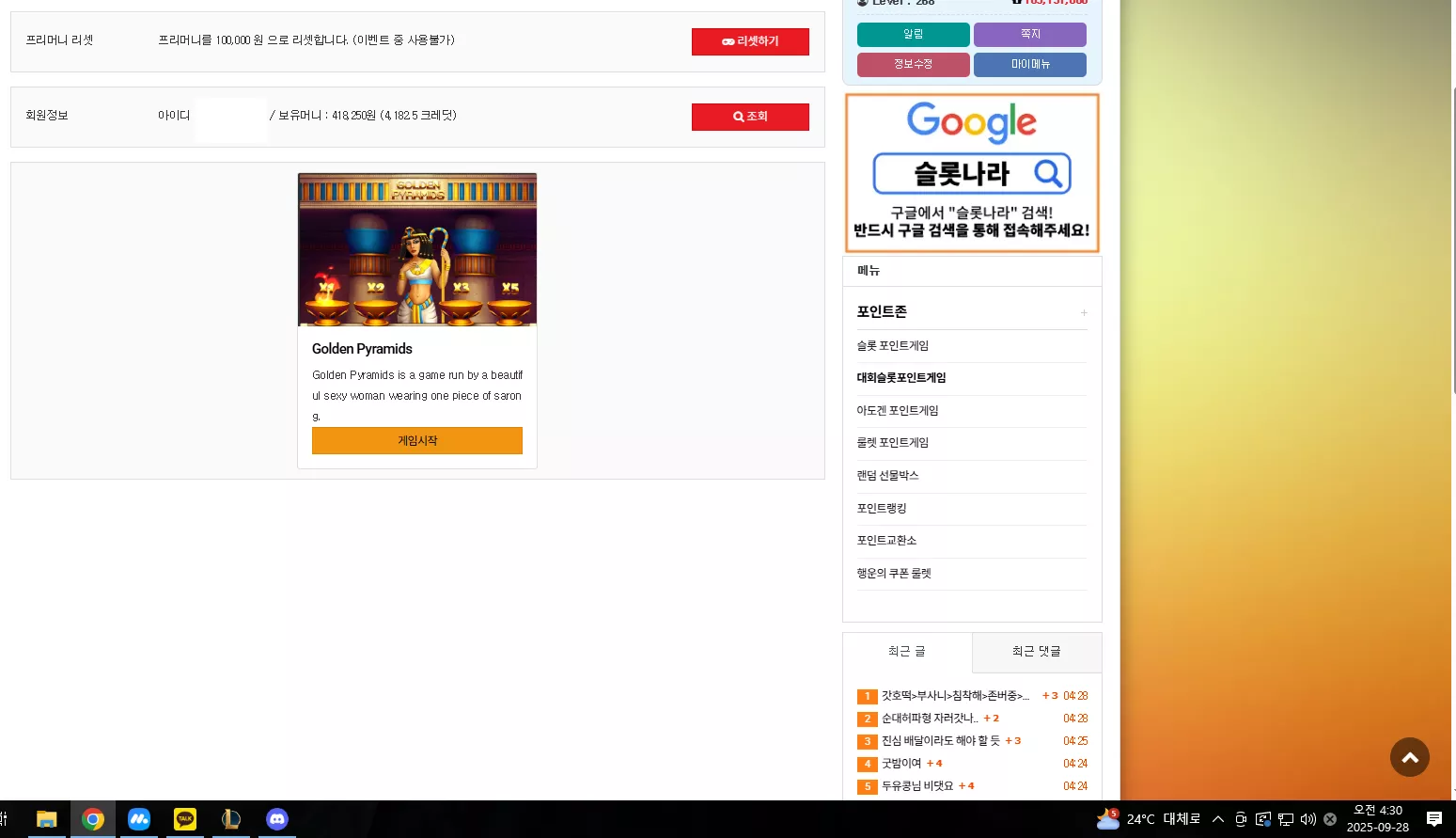Open File Explorer from the taskbar
Image resolution: width=1456 pixels, height=838 pixels.
click(46, 819)
